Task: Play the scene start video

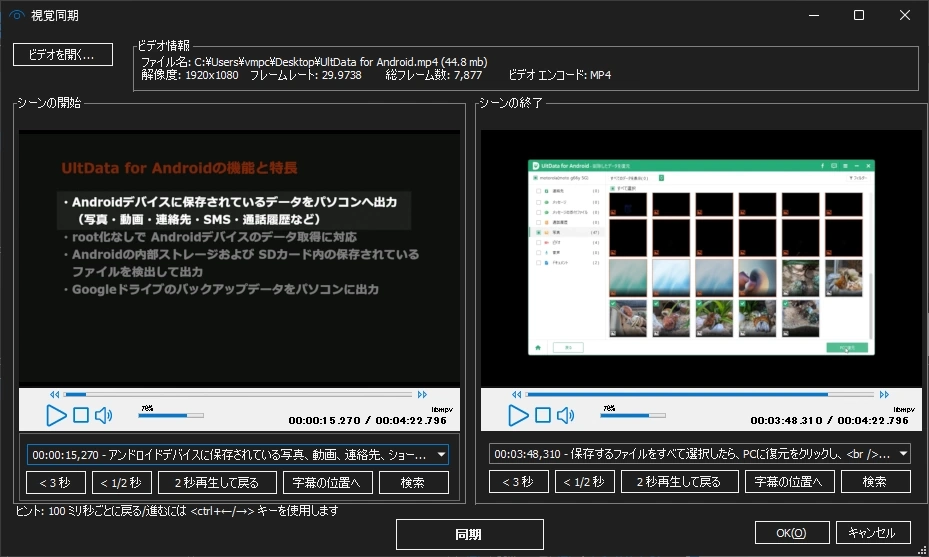Action: (56, 415)
